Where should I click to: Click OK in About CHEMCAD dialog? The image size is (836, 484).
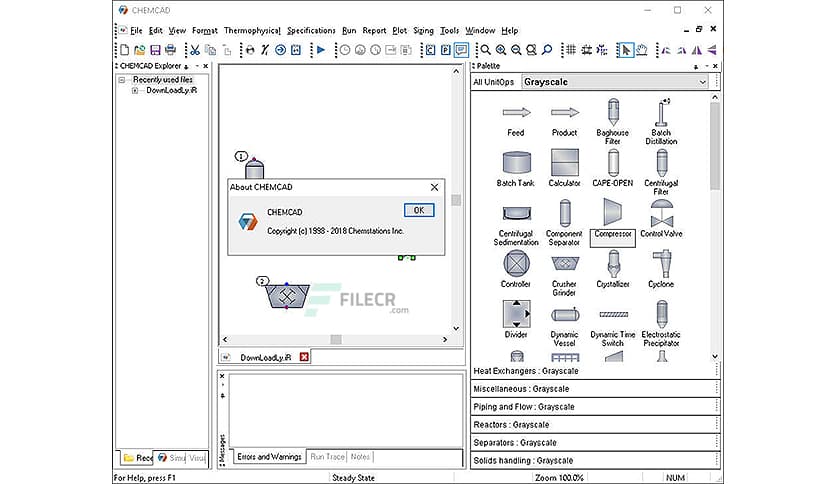coord(419,210)
